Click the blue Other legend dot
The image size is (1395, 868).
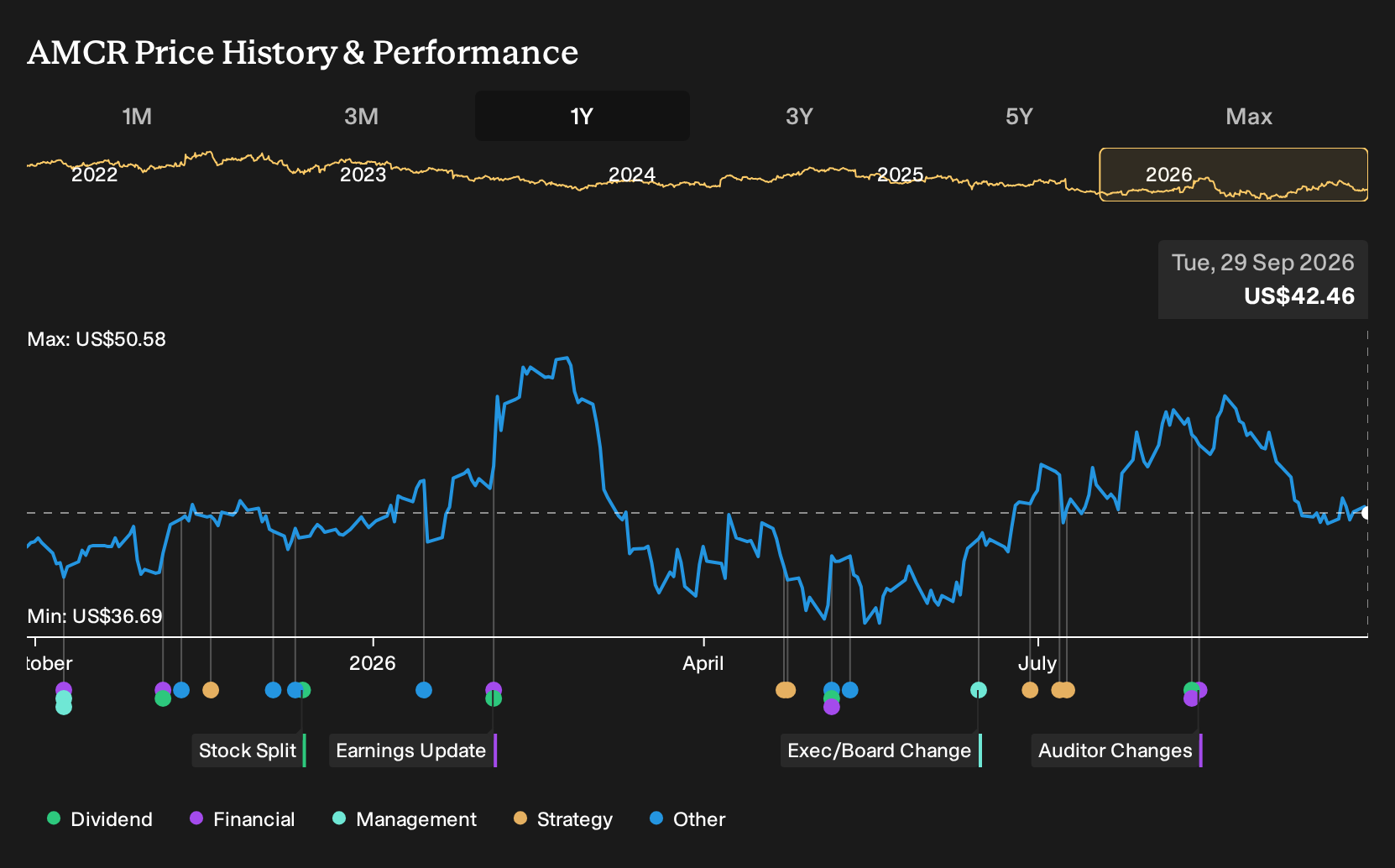(x=656, y=818)
